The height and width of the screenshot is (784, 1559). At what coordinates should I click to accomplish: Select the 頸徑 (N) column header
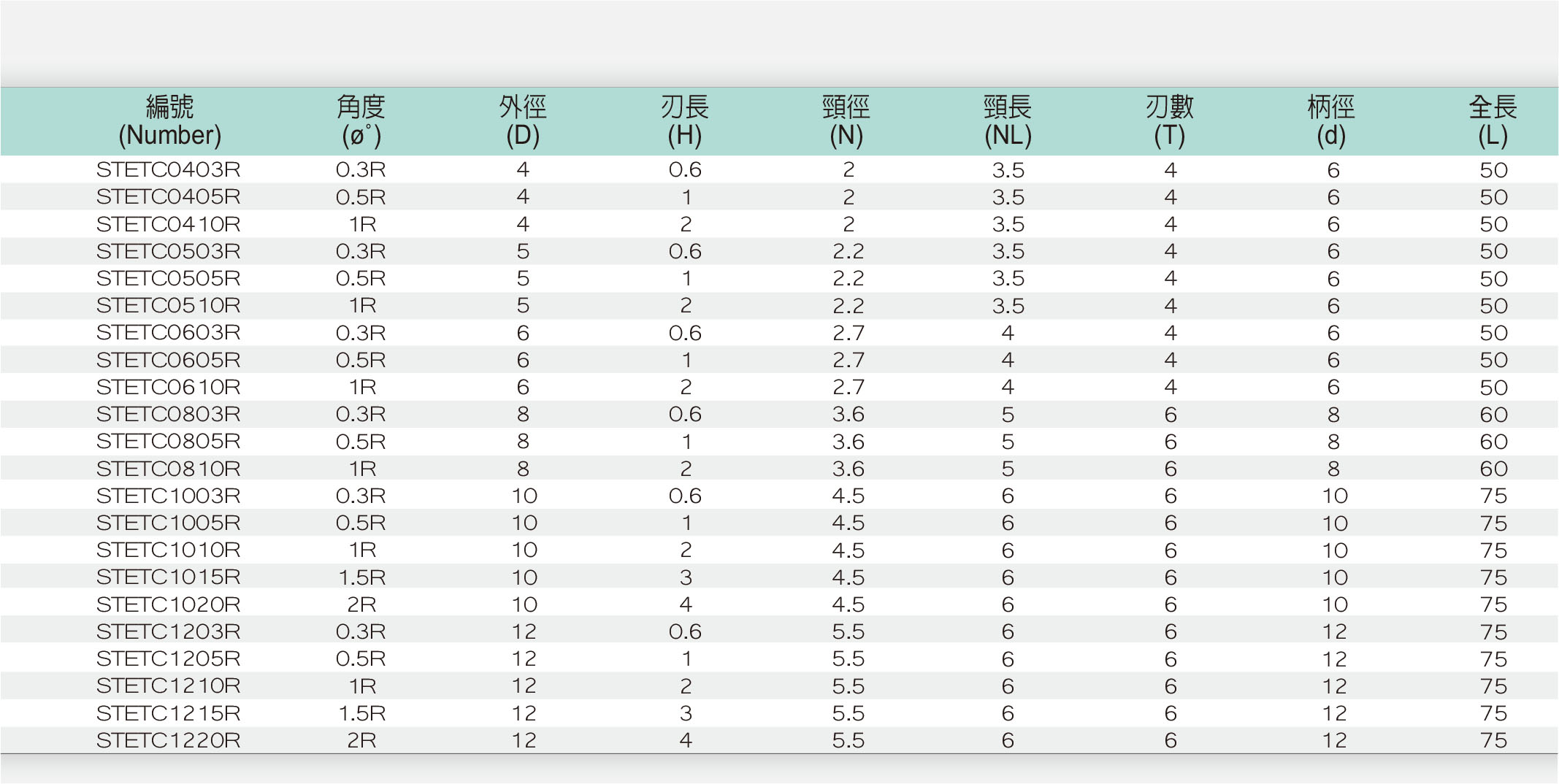click(846, 121)
